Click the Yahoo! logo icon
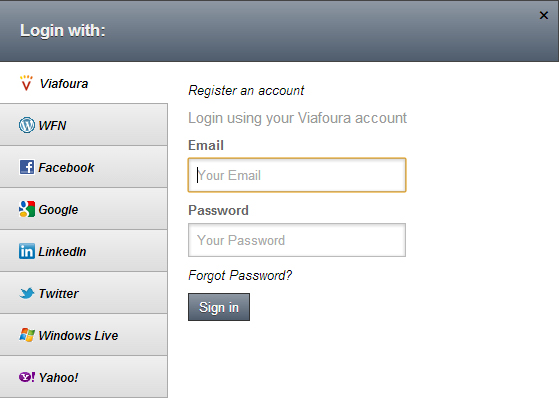The image size is (559, 398). pos(27,377)
